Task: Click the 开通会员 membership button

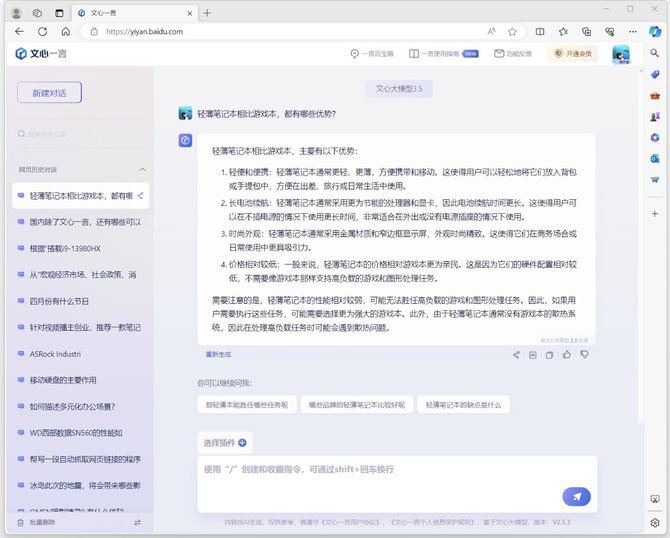Action: (573, 54)
